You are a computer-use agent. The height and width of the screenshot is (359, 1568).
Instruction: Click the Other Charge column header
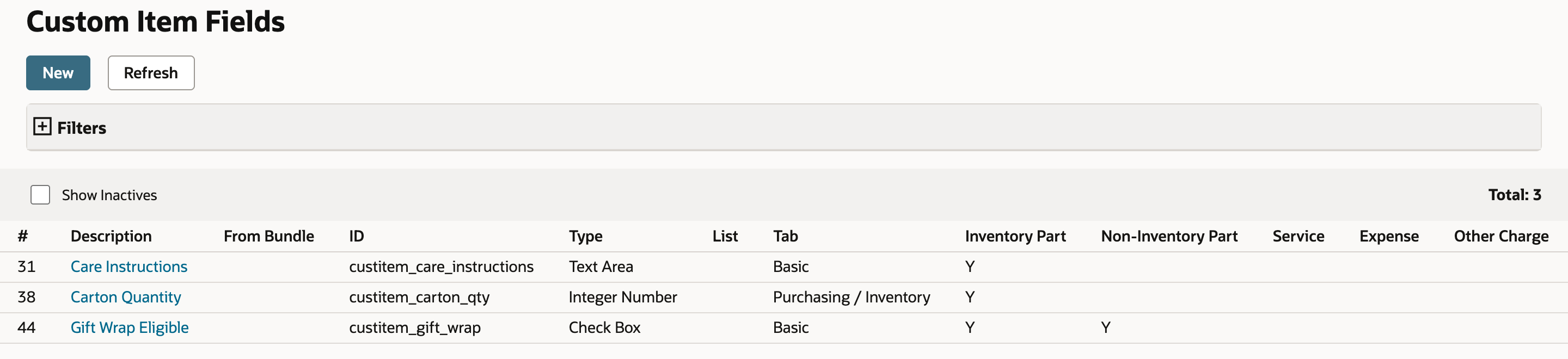click(1501, 236)
